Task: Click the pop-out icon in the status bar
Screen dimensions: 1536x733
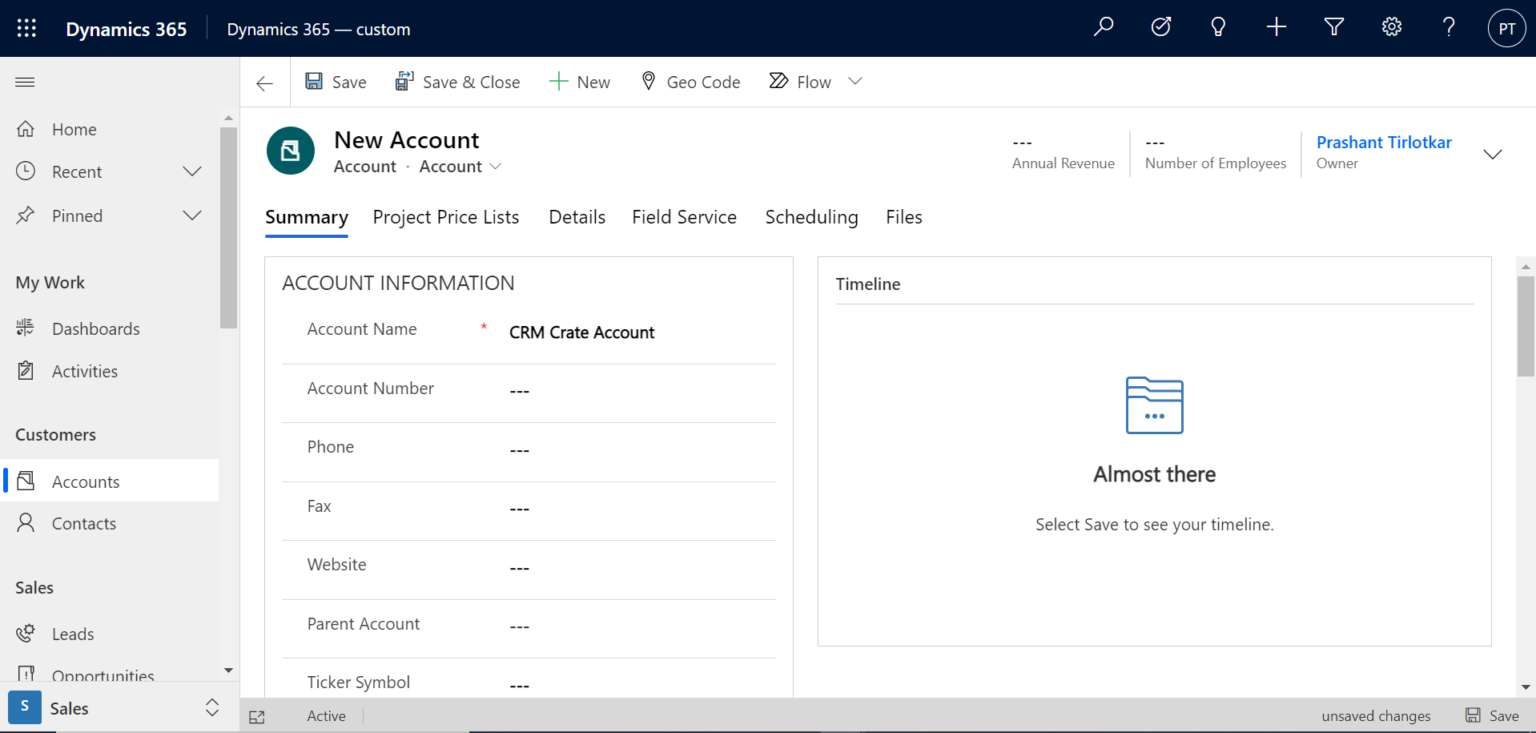Action: 257,716
